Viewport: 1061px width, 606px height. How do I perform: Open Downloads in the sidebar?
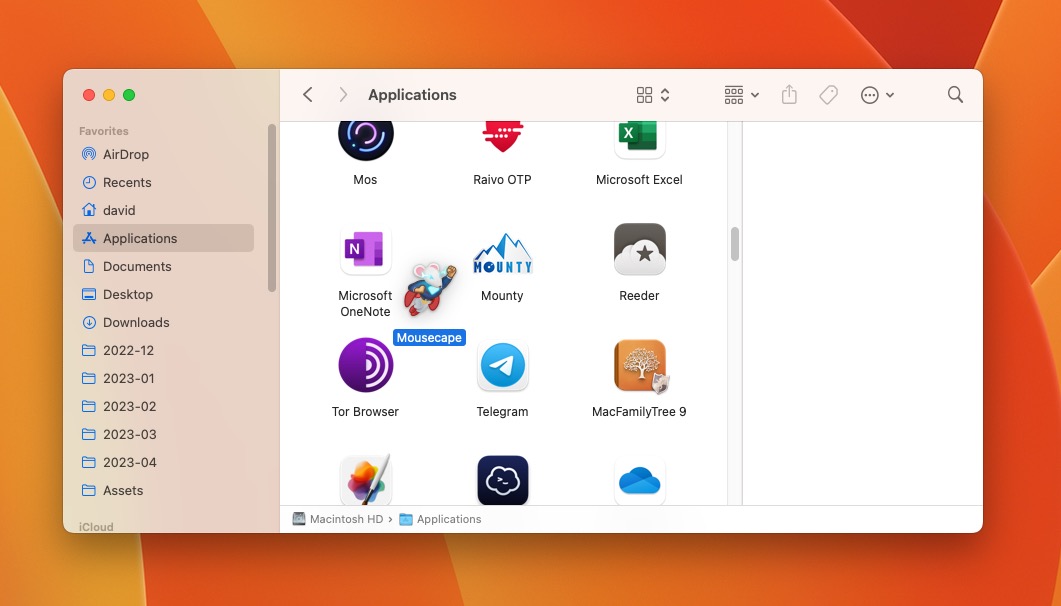[136, 322]
